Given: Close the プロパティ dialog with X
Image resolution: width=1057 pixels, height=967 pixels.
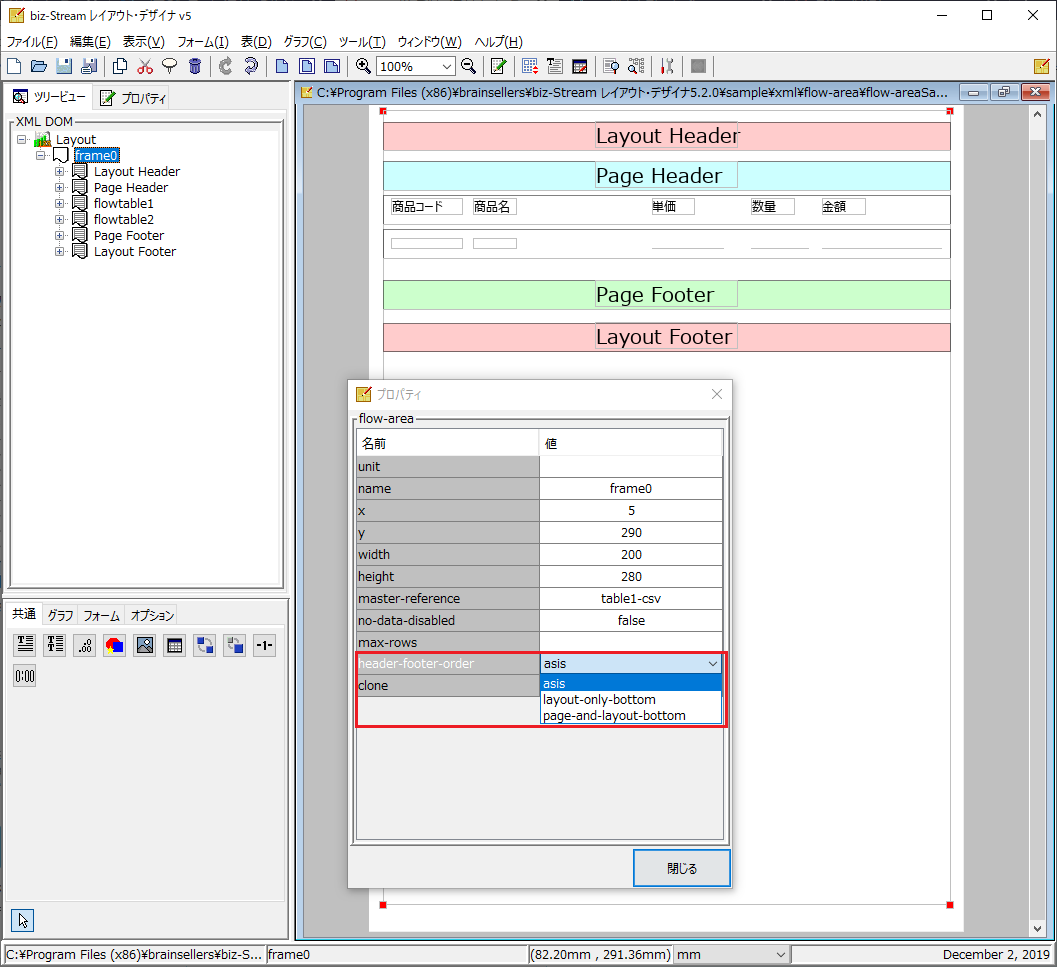Looking at the screenshot, I should (x=717, y=394).
